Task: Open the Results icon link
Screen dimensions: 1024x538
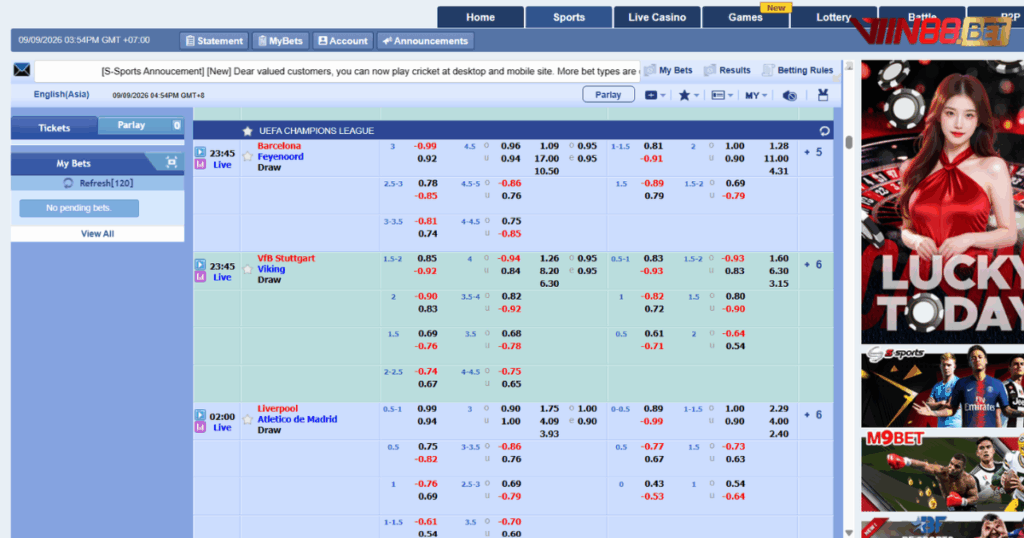Action: pos(710,70)
